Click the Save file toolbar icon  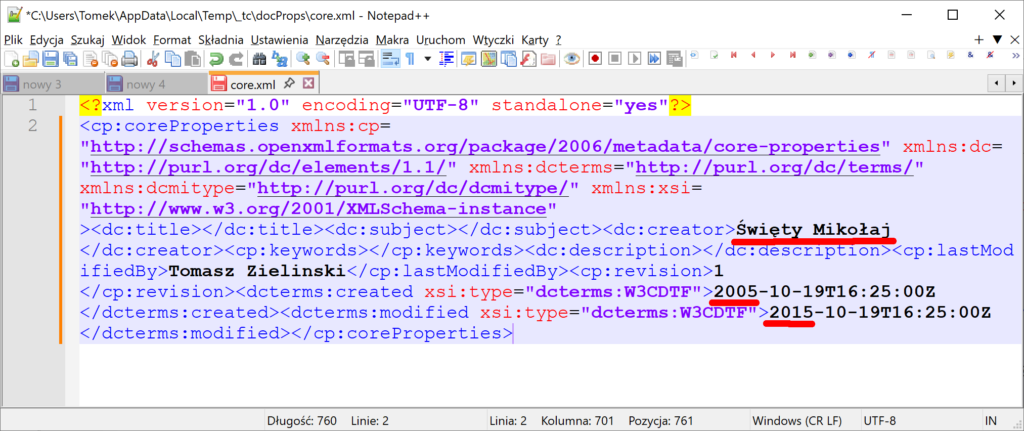(49, 59)
